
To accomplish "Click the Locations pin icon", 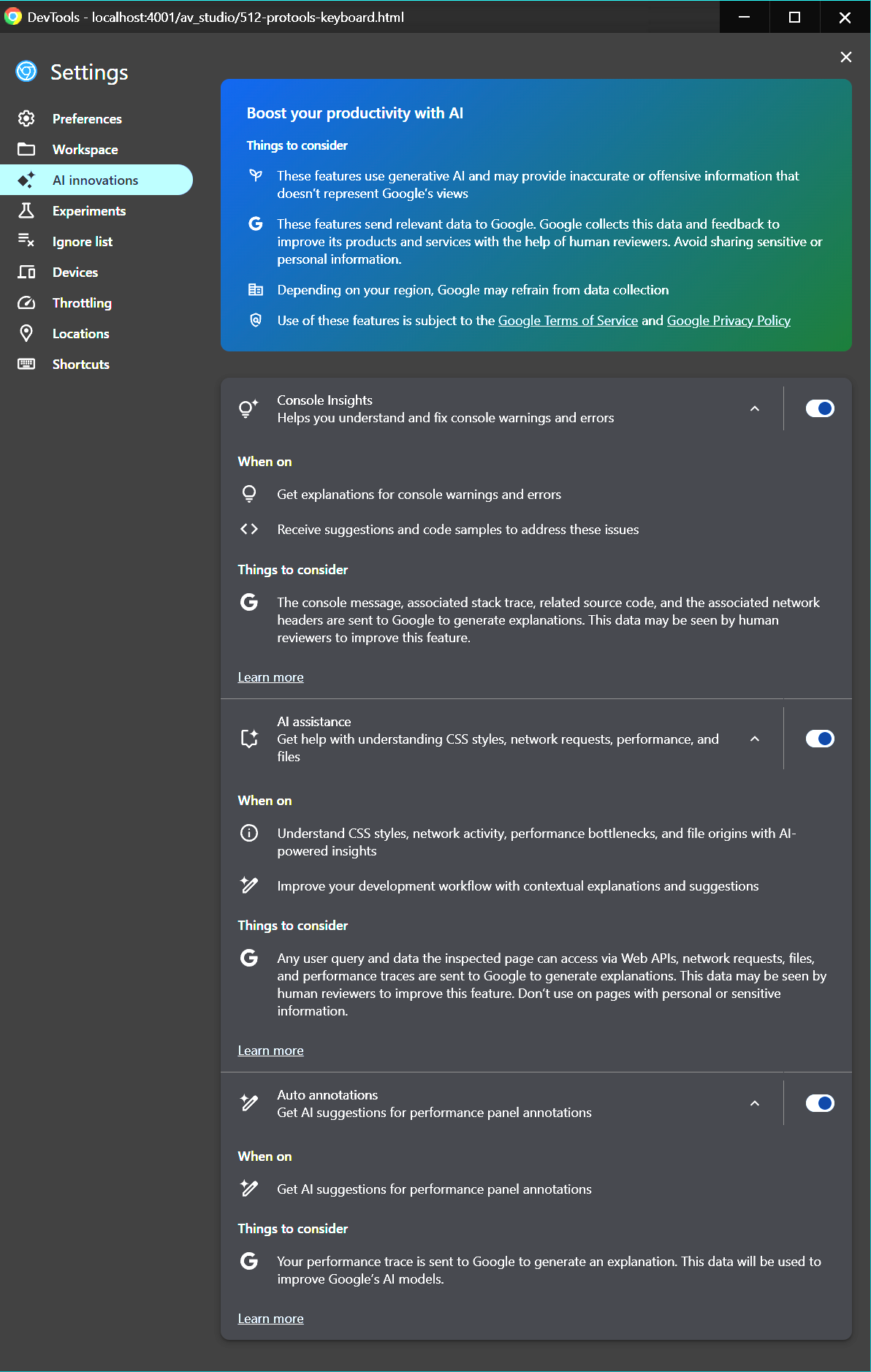I will coord(26,334).
